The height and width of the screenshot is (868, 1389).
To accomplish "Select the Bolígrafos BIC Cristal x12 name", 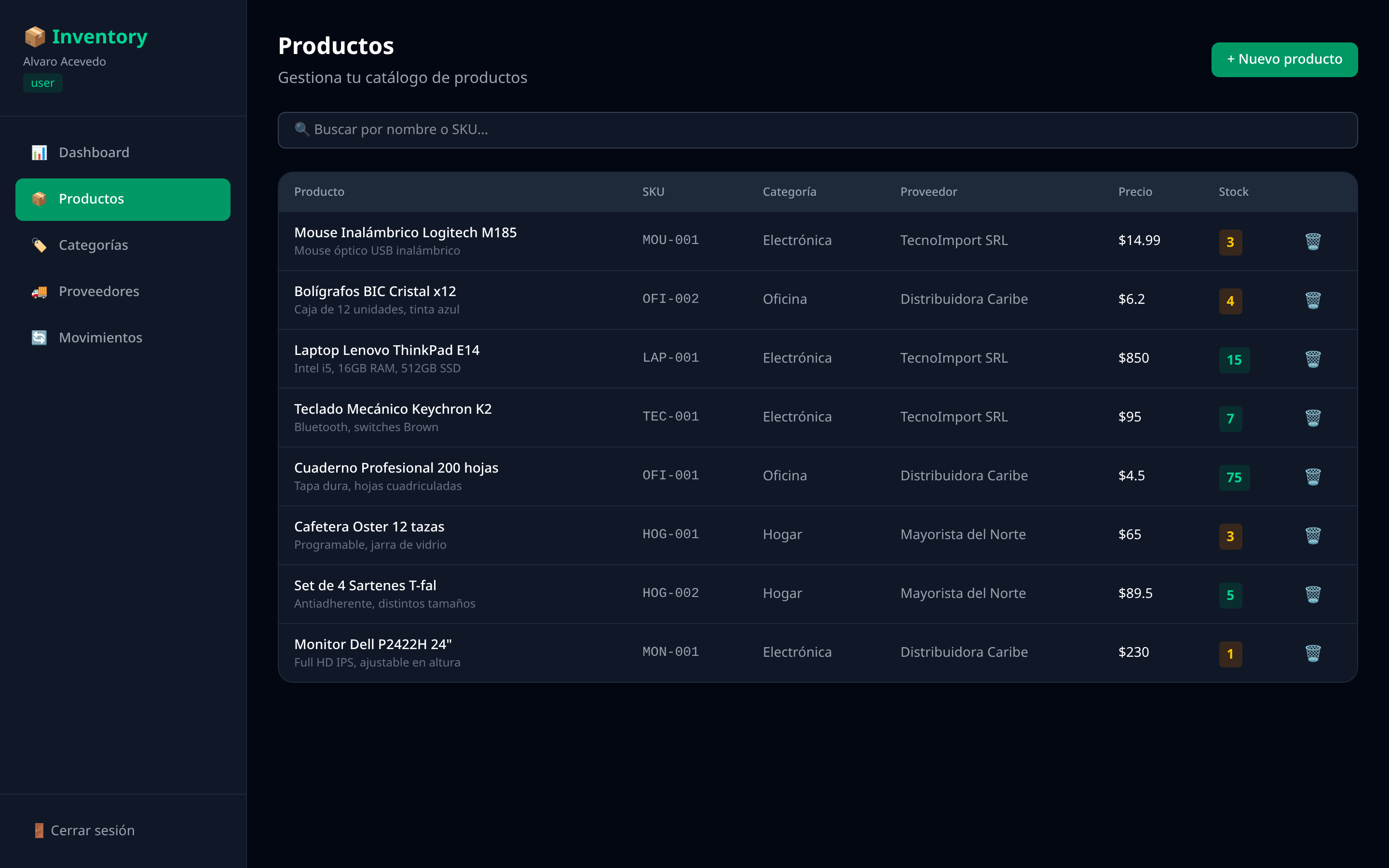I will (375, 292).
